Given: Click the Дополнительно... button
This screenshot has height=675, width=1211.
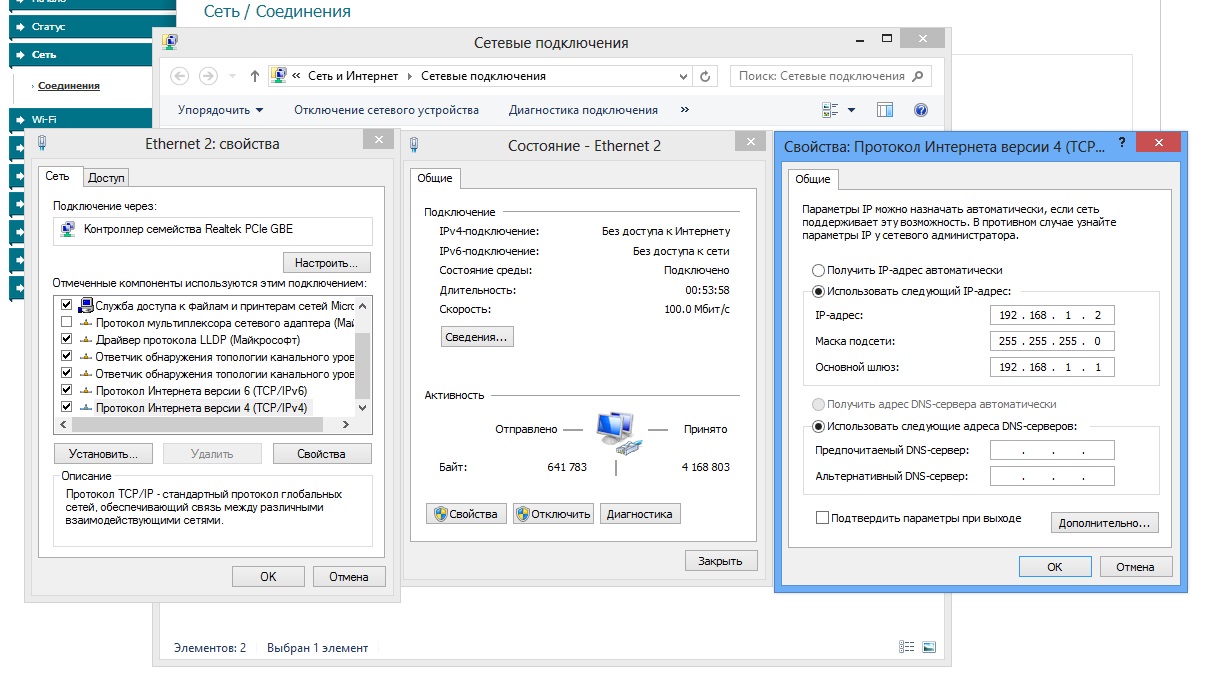Looking at the screenshot, I should click(x=1104, y=522).
